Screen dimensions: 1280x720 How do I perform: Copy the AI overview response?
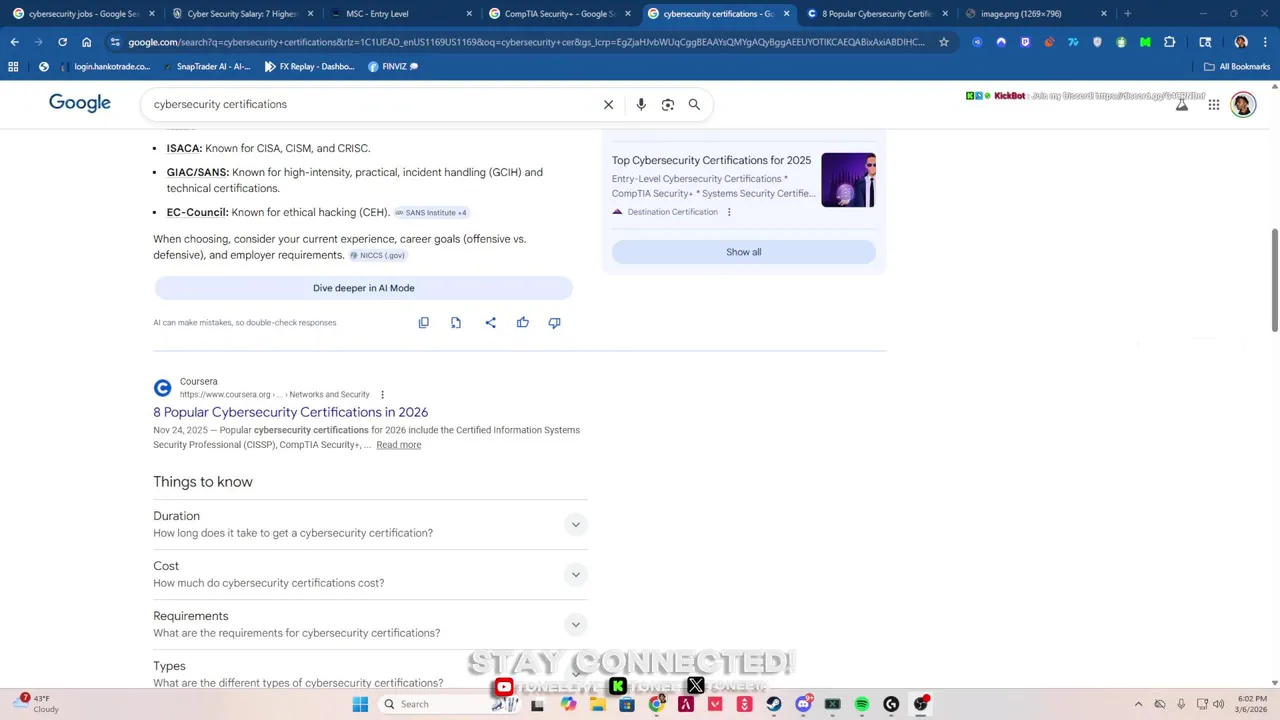point(424,322)
